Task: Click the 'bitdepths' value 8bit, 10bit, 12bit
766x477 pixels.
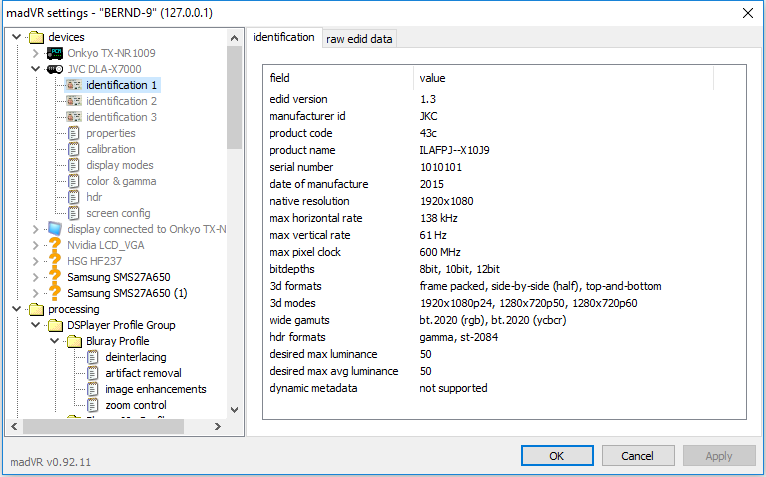Action: coord(460,269)
